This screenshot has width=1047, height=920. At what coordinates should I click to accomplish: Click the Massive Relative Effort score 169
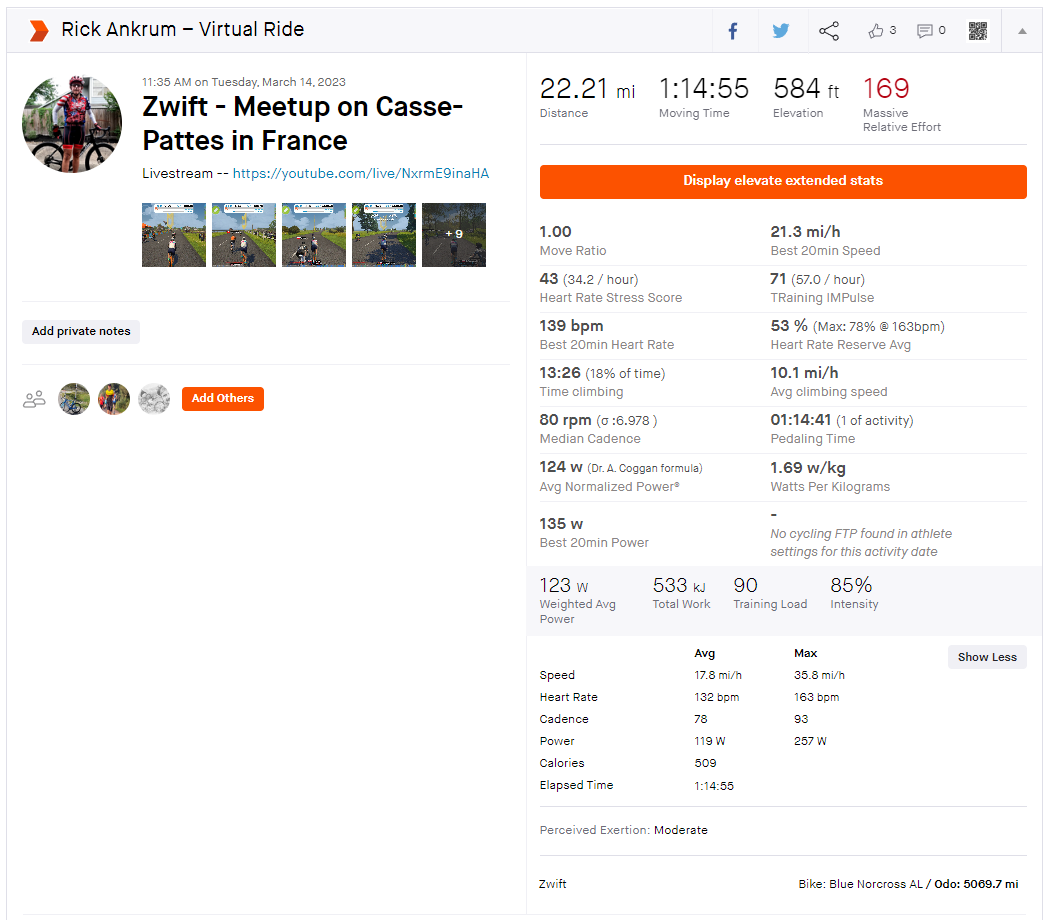[886, 89]
